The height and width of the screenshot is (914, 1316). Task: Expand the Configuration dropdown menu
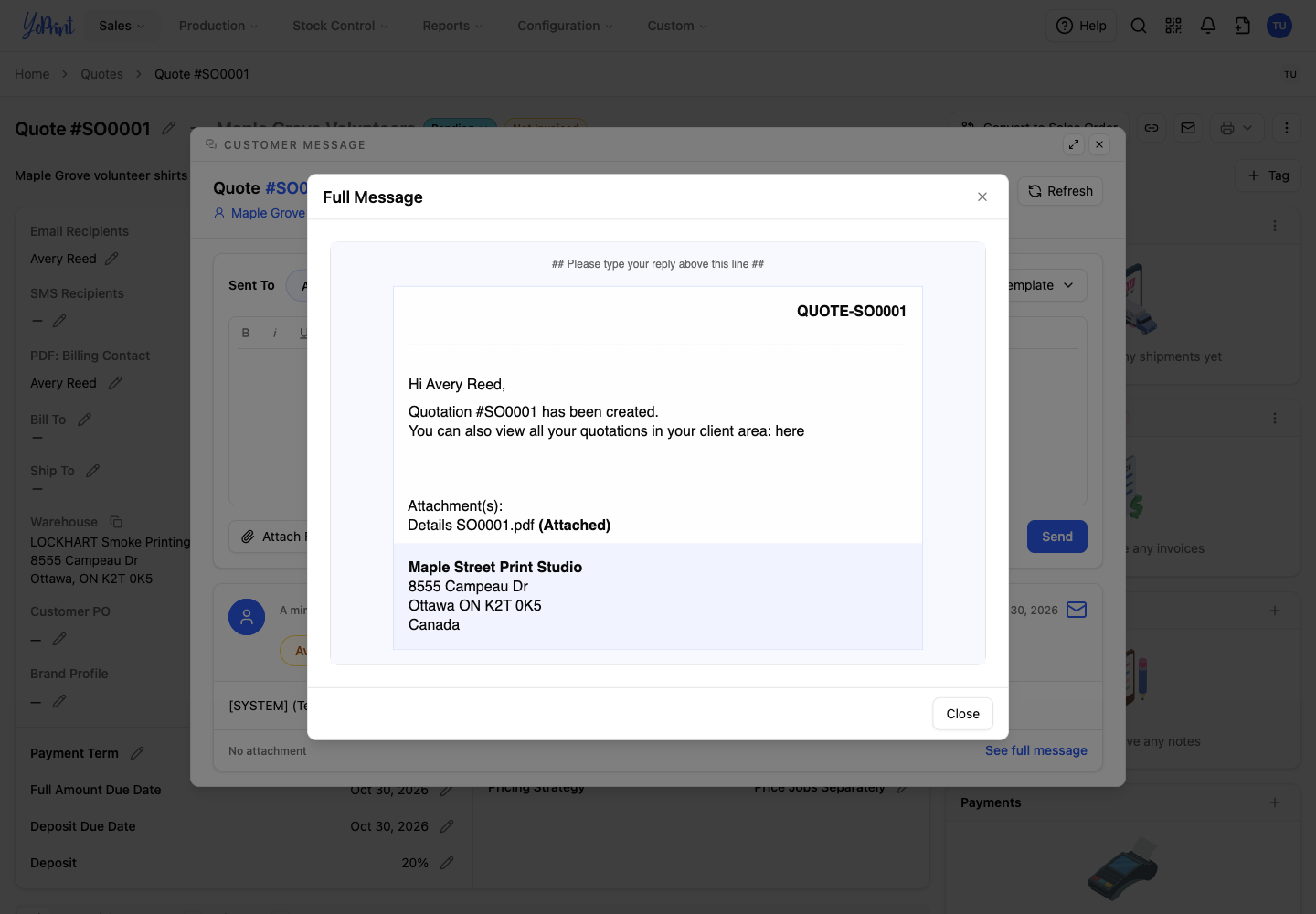point(566,26)
